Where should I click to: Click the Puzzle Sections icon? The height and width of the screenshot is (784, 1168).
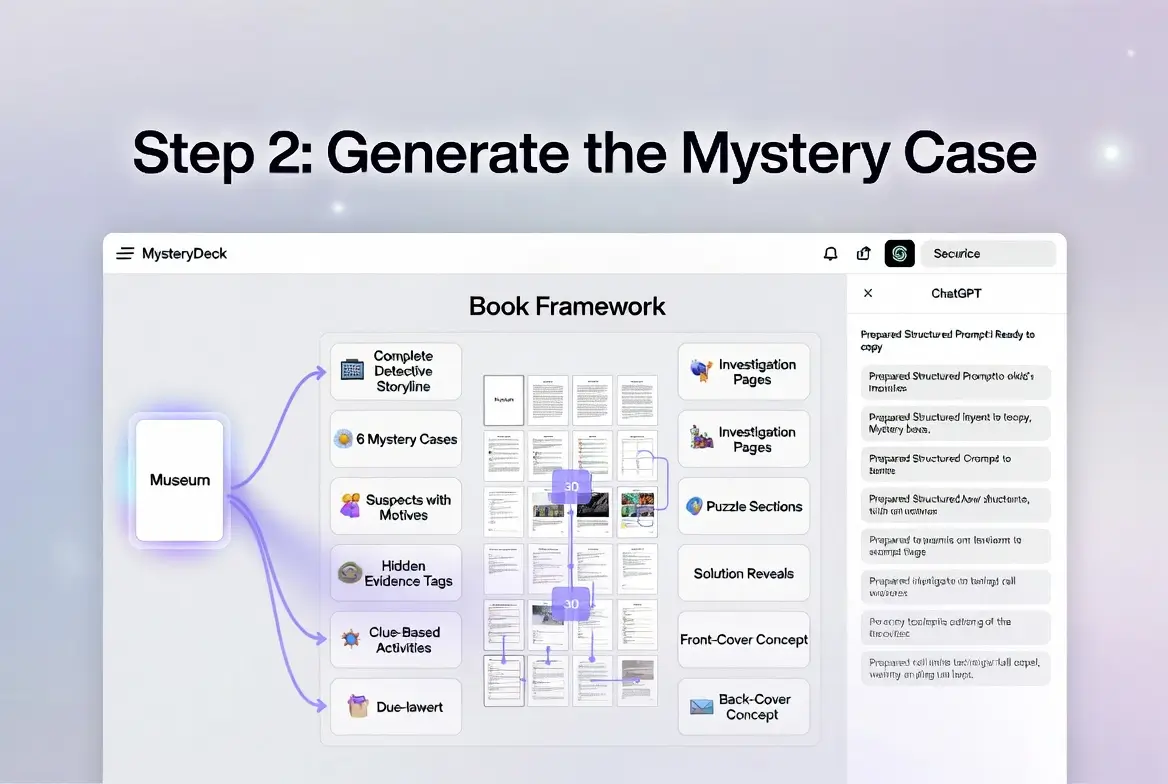pos(694,506)
